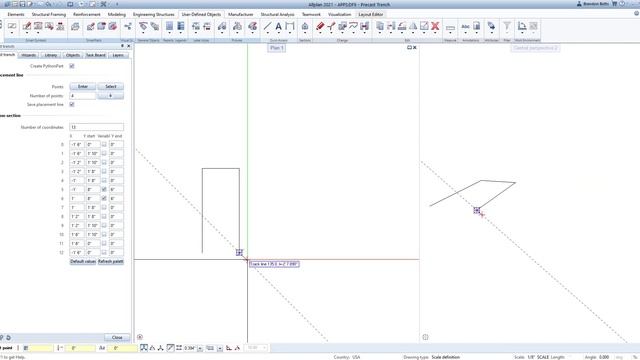Click the Work Environment angle icon
Viewport: 640px width, 360px height.
tap(522, 26)
